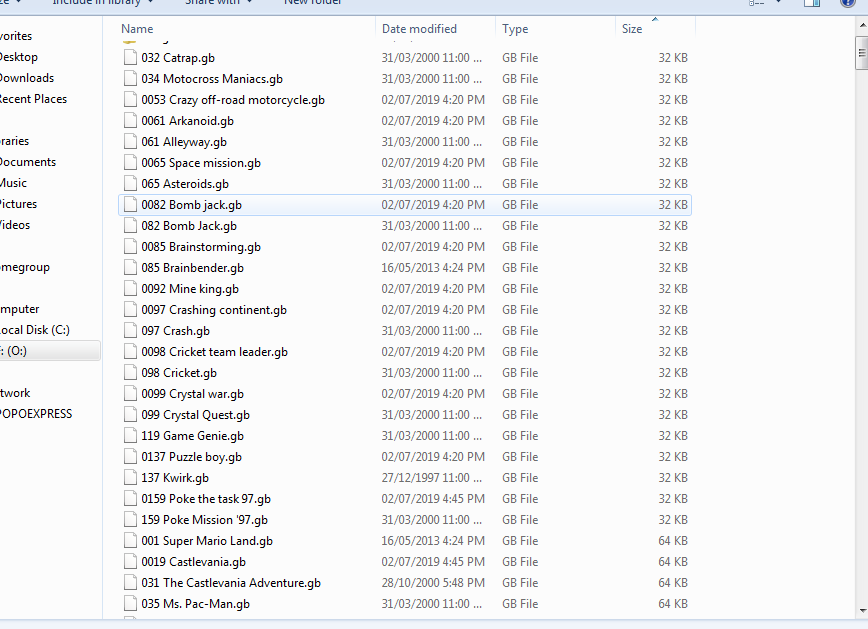Open Downloads in the navigation pane
Screen dimensions: 868x629
tap(26, 78)
